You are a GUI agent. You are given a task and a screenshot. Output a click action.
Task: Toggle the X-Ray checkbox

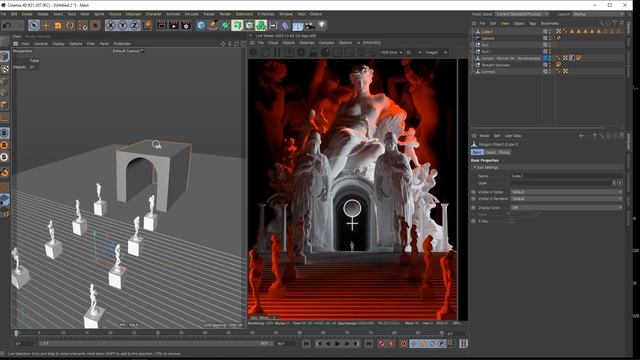(512, 221)
